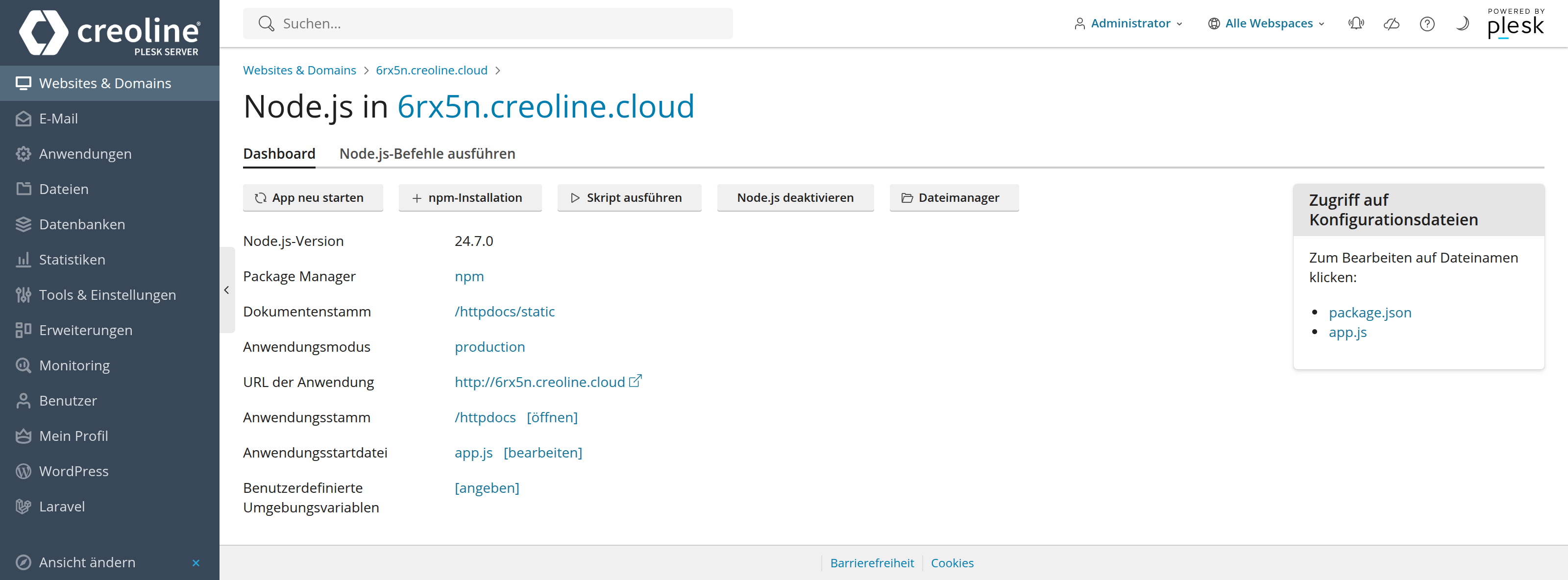The width and height of the screenshot is (1568, 580).
Task: Open the http://6rx5n.creoline.cloud application URL
Action: point(540,382)
